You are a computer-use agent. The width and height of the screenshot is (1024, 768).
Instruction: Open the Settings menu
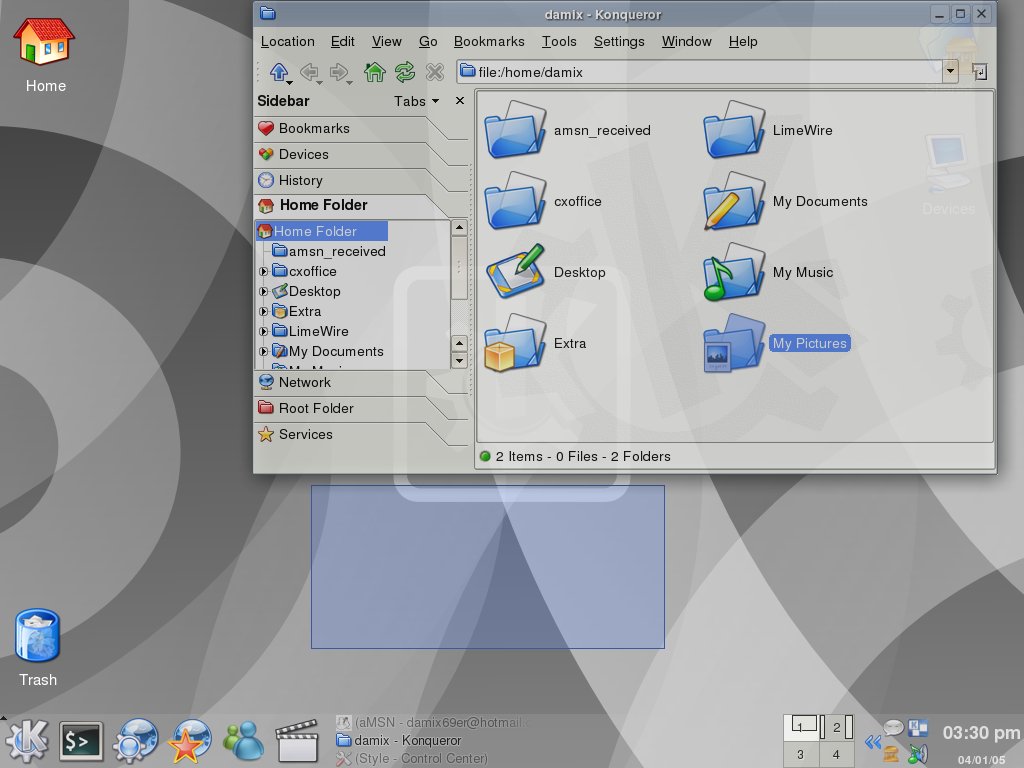[618, 41]
